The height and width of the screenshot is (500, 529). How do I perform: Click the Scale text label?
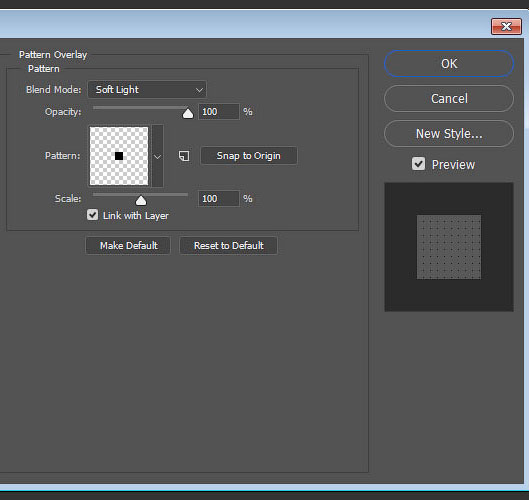click(68, 198)
